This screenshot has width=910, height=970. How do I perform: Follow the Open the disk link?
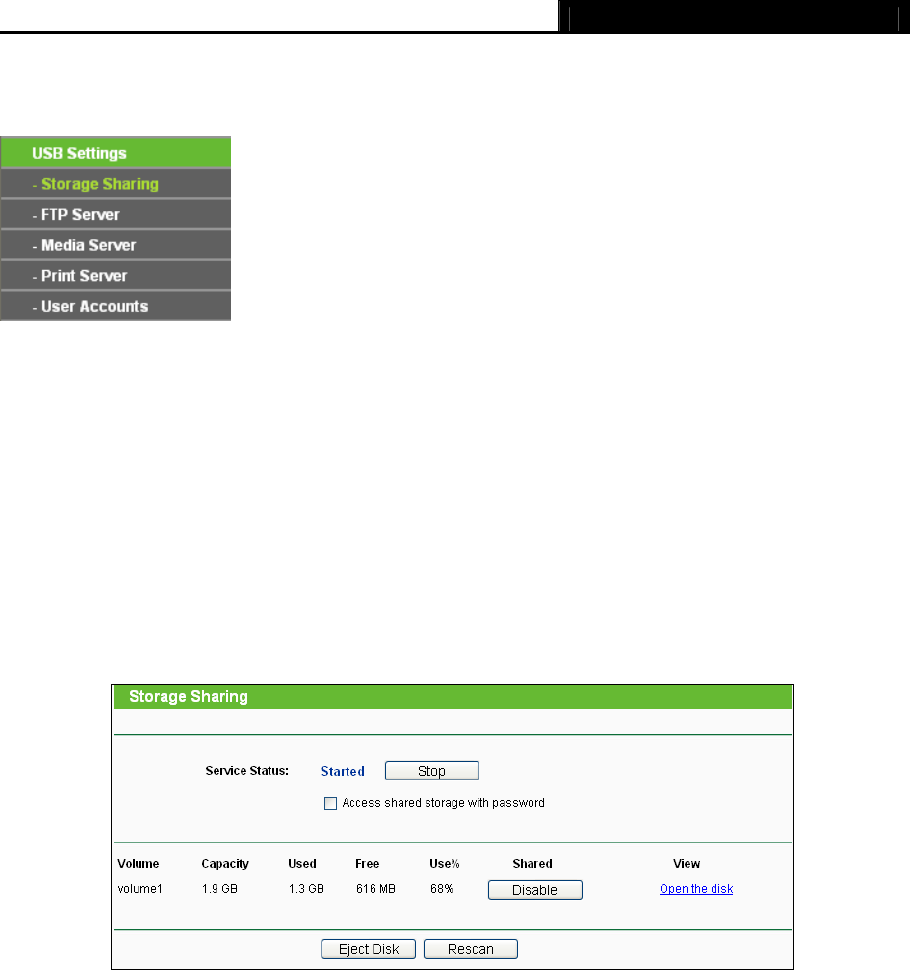(x=697, y=889)
